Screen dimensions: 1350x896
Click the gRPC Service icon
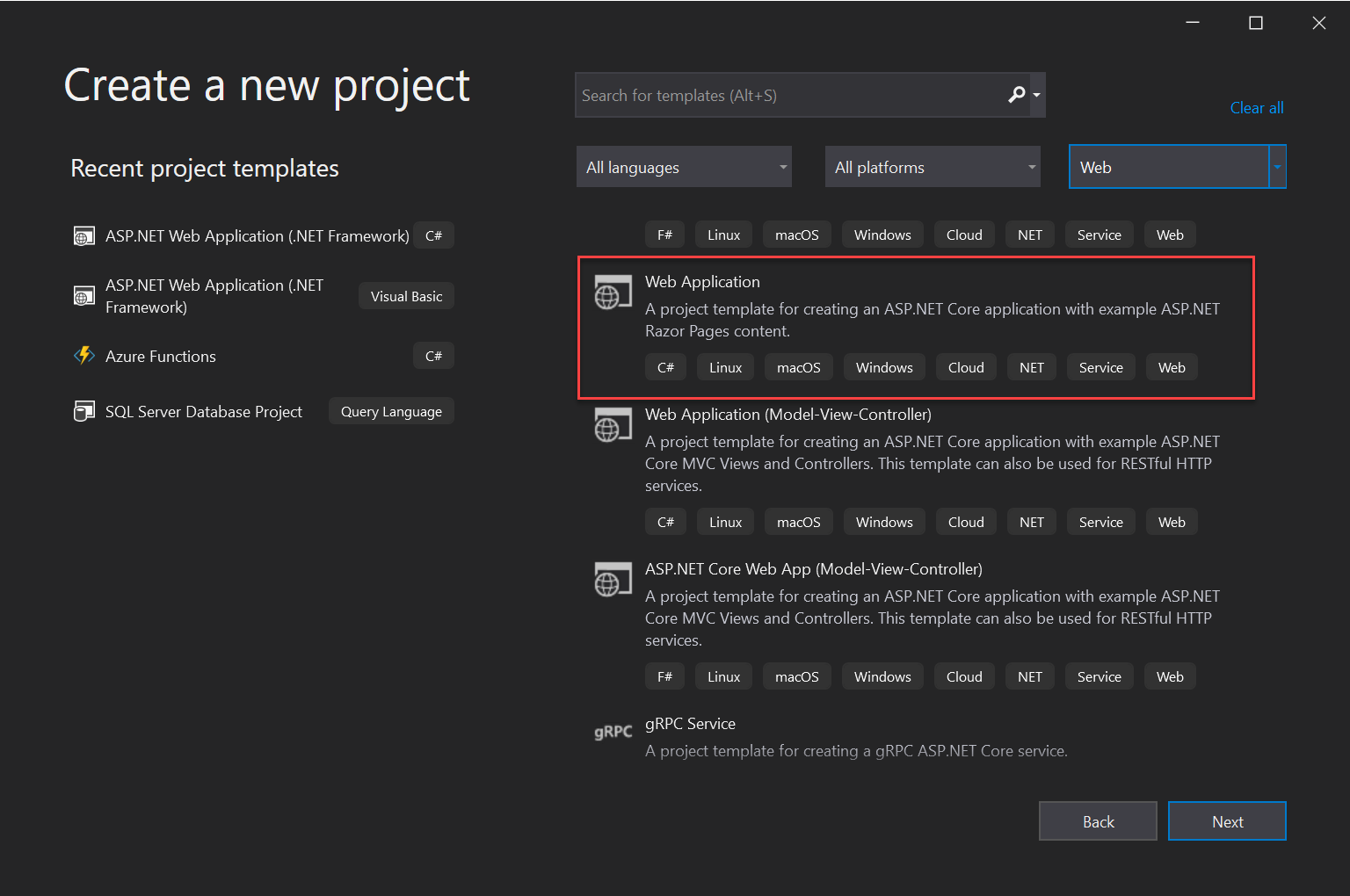pyautogui.click(x=613, y=732)
